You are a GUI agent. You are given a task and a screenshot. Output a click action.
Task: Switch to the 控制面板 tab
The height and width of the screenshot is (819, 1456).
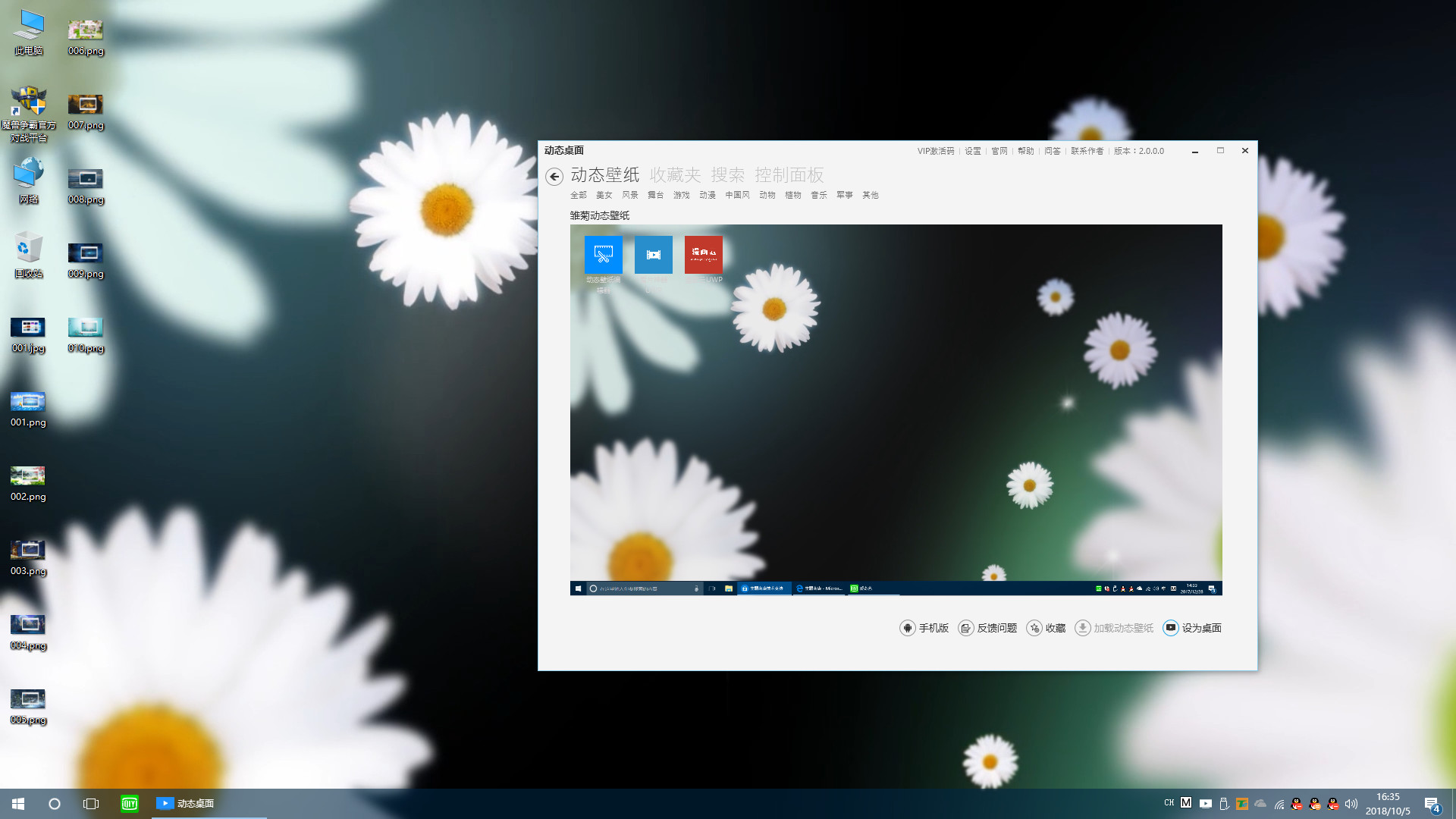pos(790,175)
